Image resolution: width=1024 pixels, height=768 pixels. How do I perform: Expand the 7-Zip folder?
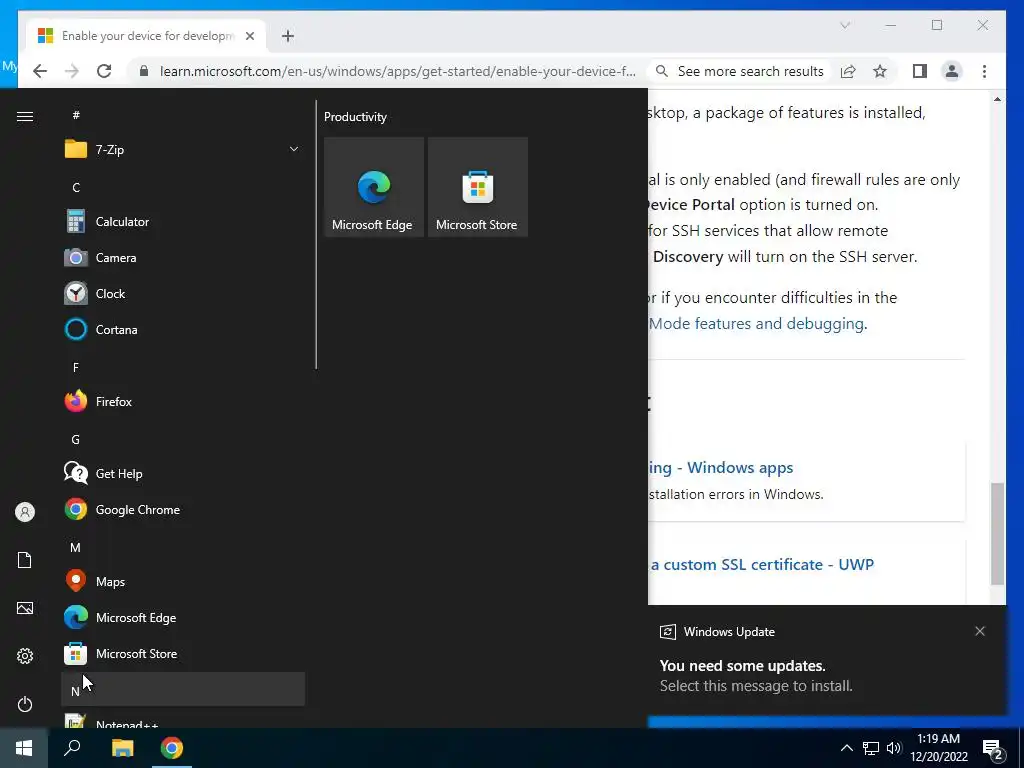(x=183, y=150)
